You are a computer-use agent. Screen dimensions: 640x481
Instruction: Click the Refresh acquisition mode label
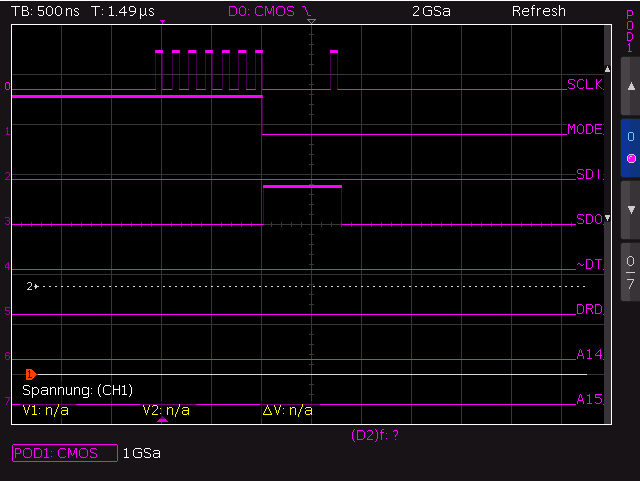coord(539,11)
